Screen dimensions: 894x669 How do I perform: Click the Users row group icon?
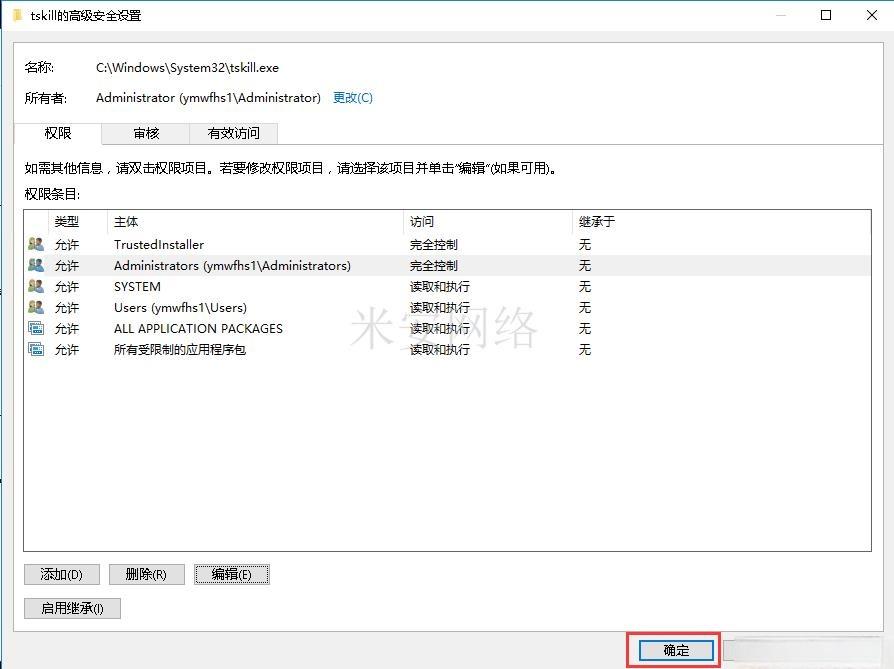point(36,307)
